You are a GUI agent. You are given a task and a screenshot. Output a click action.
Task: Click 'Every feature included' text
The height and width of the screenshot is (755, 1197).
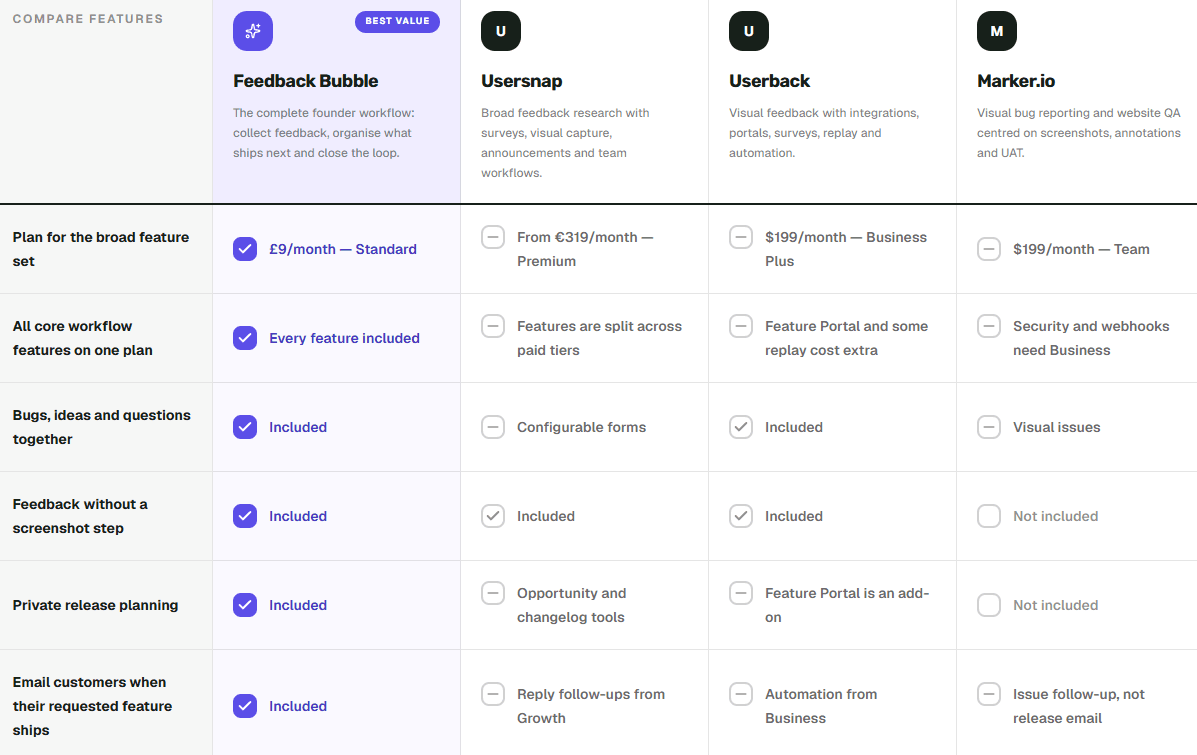pos(344,338)
